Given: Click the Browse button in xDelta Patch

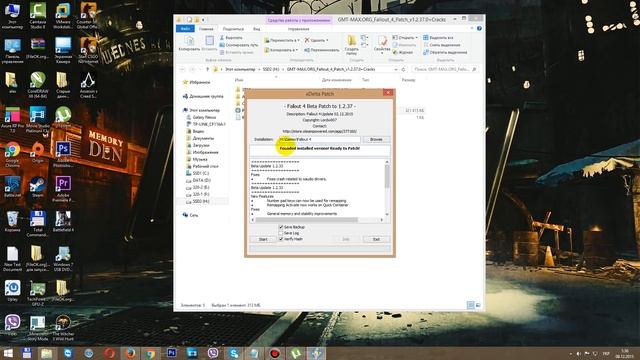Looking at the screenshot, I should (x=376, y=139).
